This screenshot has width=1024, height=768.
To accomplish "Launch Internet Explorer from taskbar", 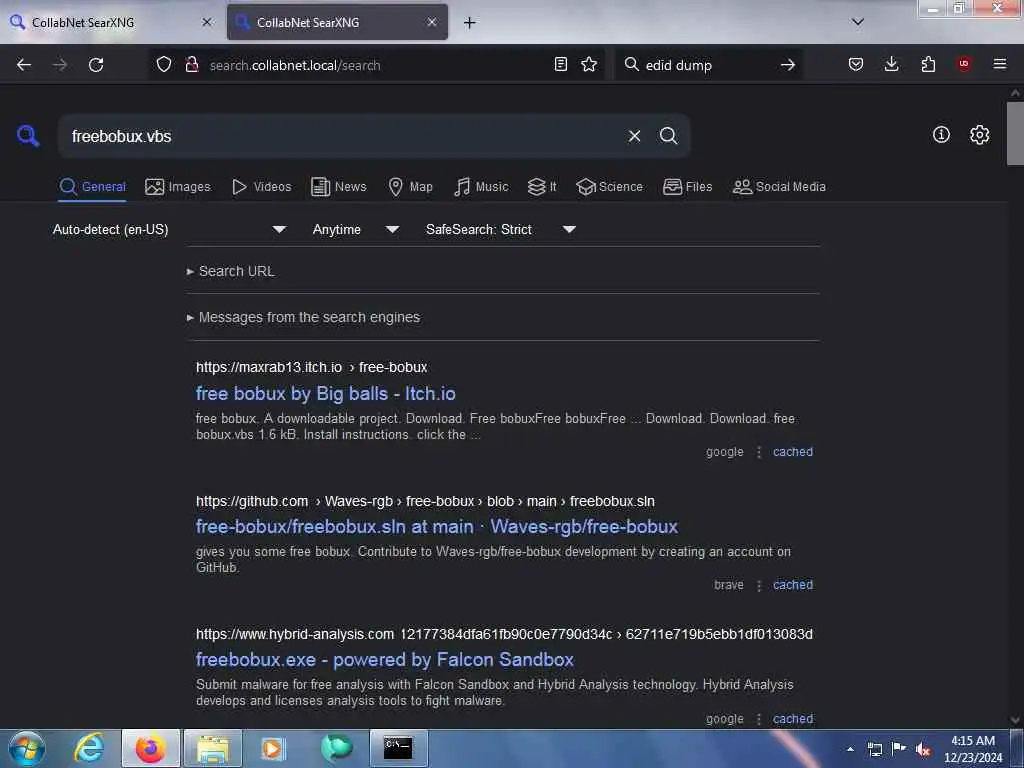I will (89, 748).
